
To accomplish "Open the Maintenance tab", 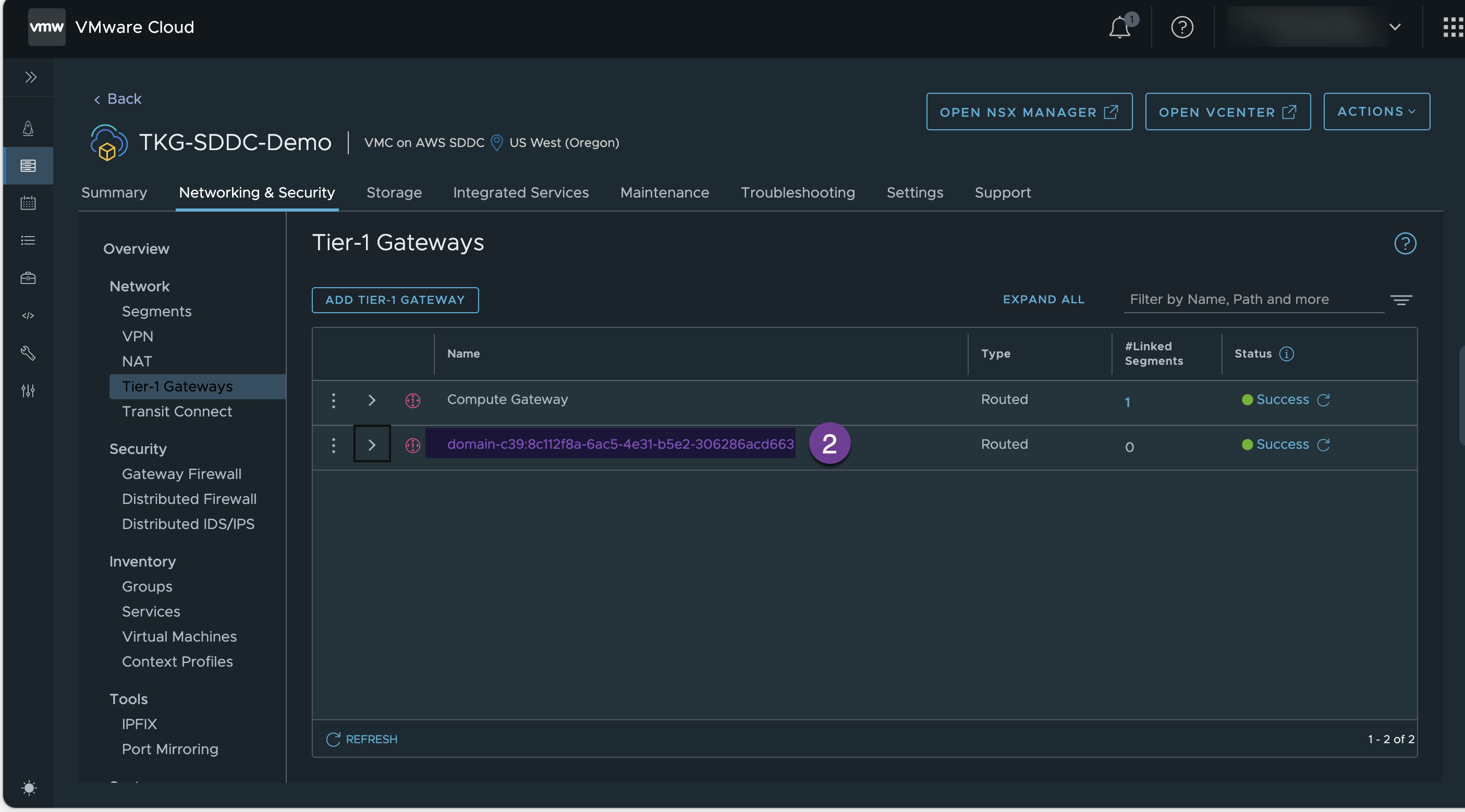I will (x=664, y=192).
